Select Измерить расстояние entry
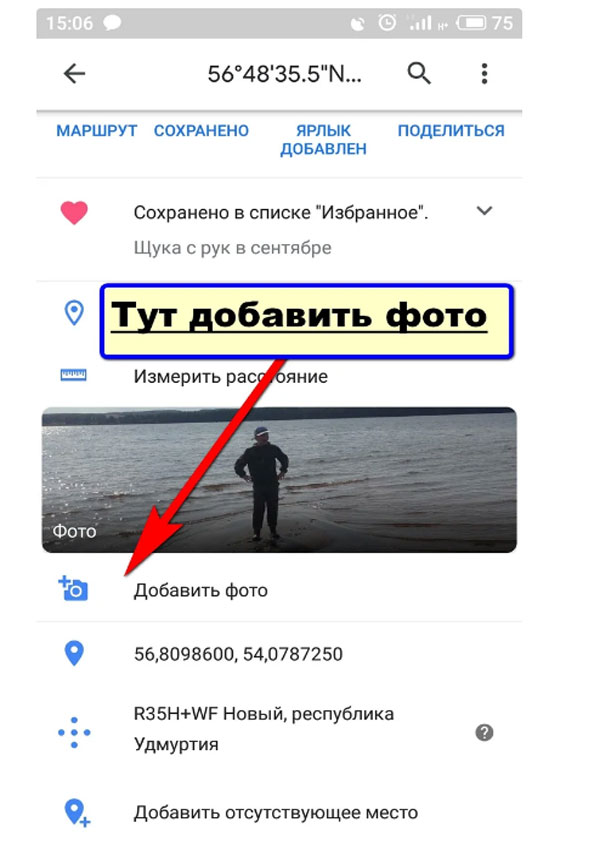The height and width of the screenshot is (850, 600). coord(231,376)
